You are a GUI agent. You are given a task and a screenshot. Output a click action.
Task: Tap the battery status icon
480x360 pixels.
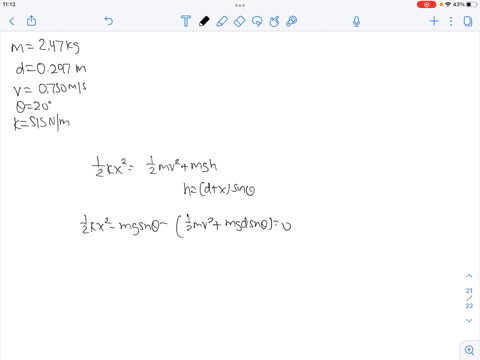(471, 5)
